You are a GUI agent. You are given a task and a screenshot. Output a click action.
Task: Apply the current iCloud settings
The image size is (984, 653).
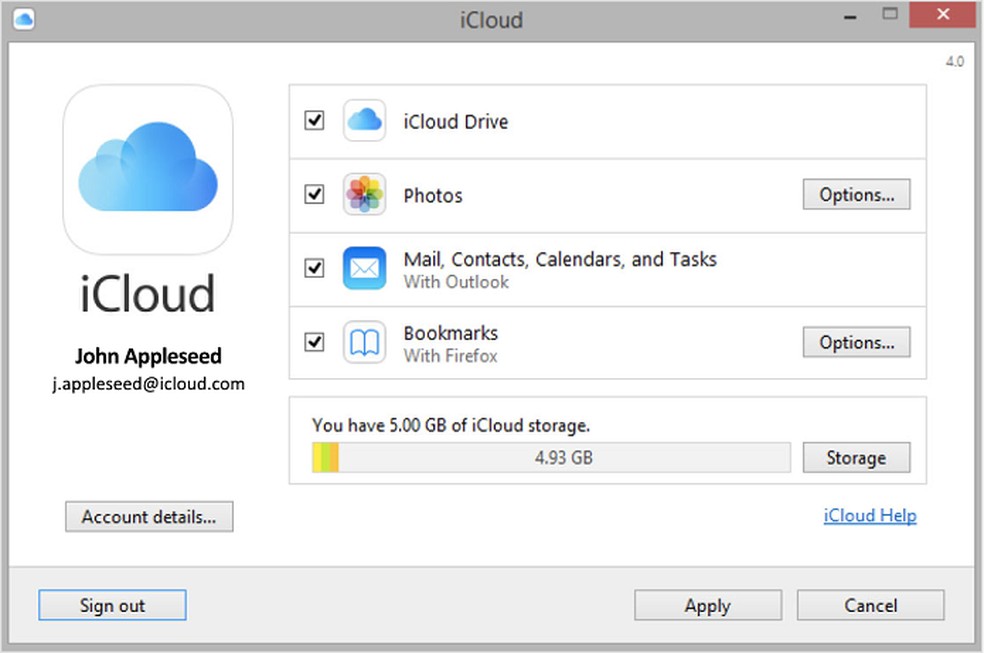(x=707, y=605)
